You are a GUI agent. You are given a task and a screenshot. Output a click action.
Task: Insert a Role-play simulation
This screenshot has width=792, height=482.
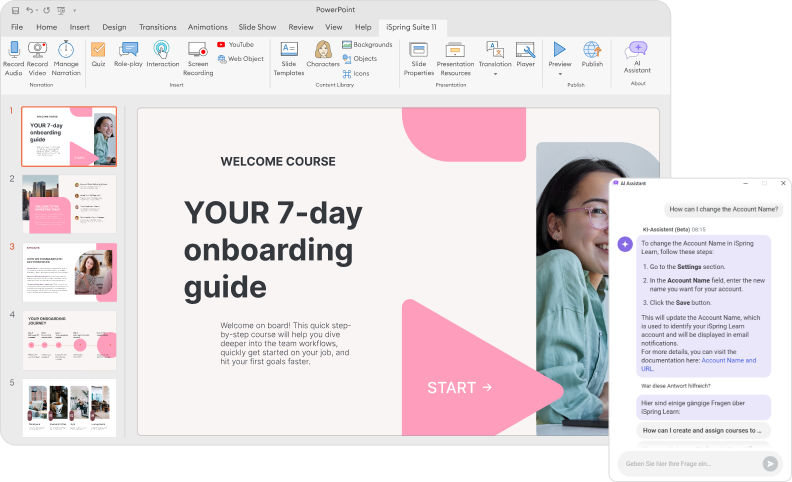128,55
